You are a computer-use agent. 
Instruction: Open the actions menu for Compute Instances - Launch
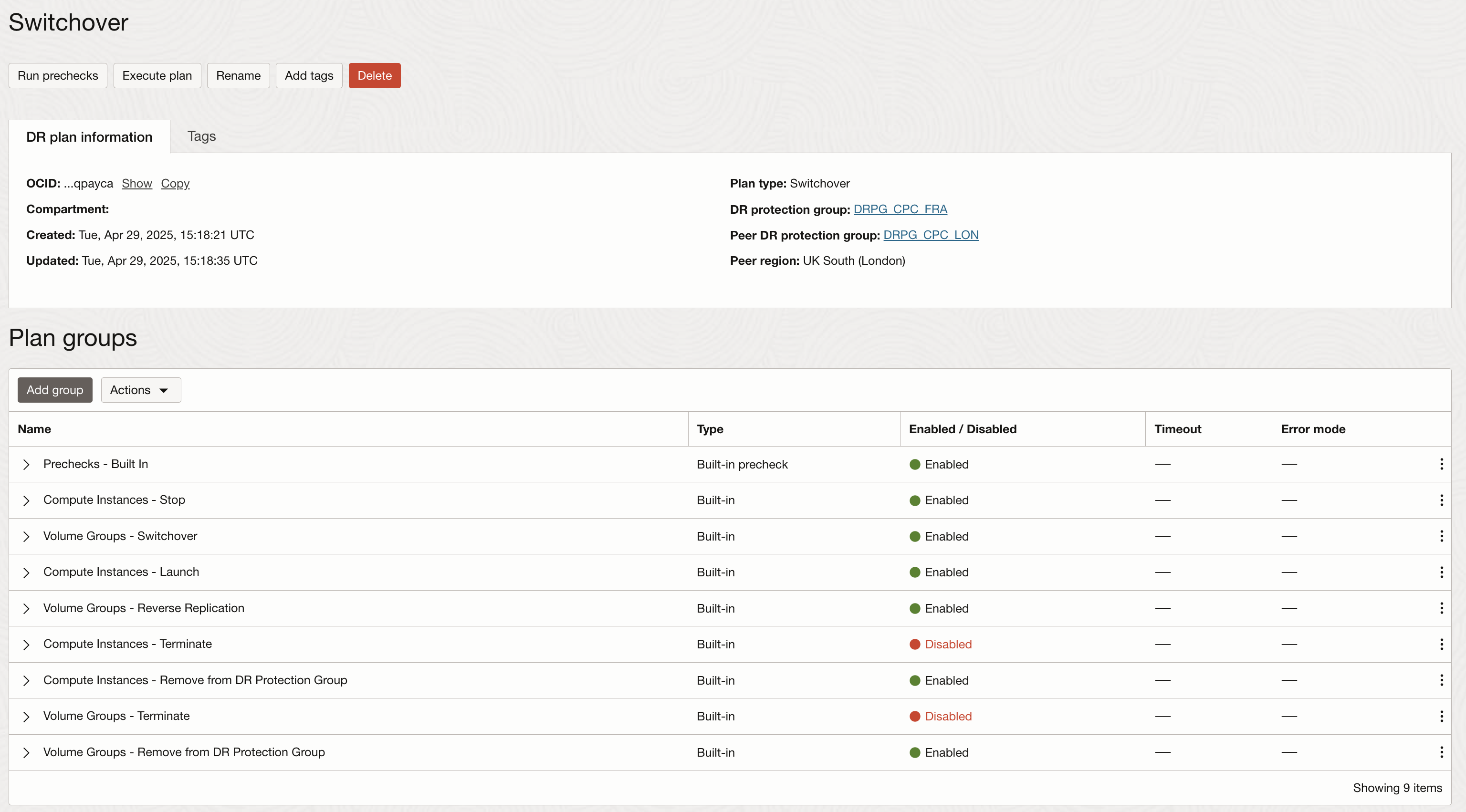click(1442, 572)
